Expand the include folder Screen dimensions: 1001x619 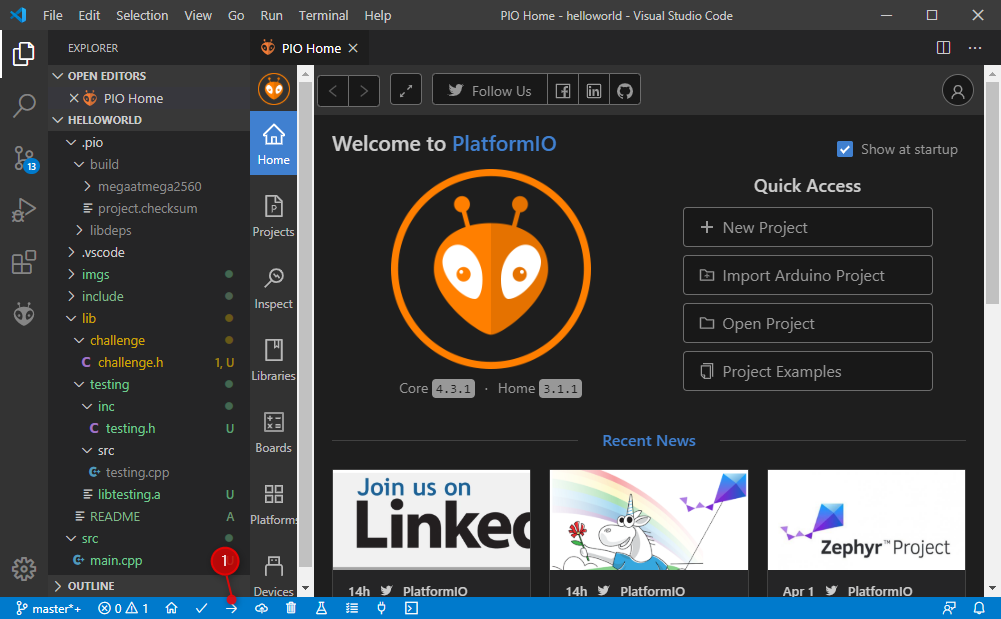149,296
